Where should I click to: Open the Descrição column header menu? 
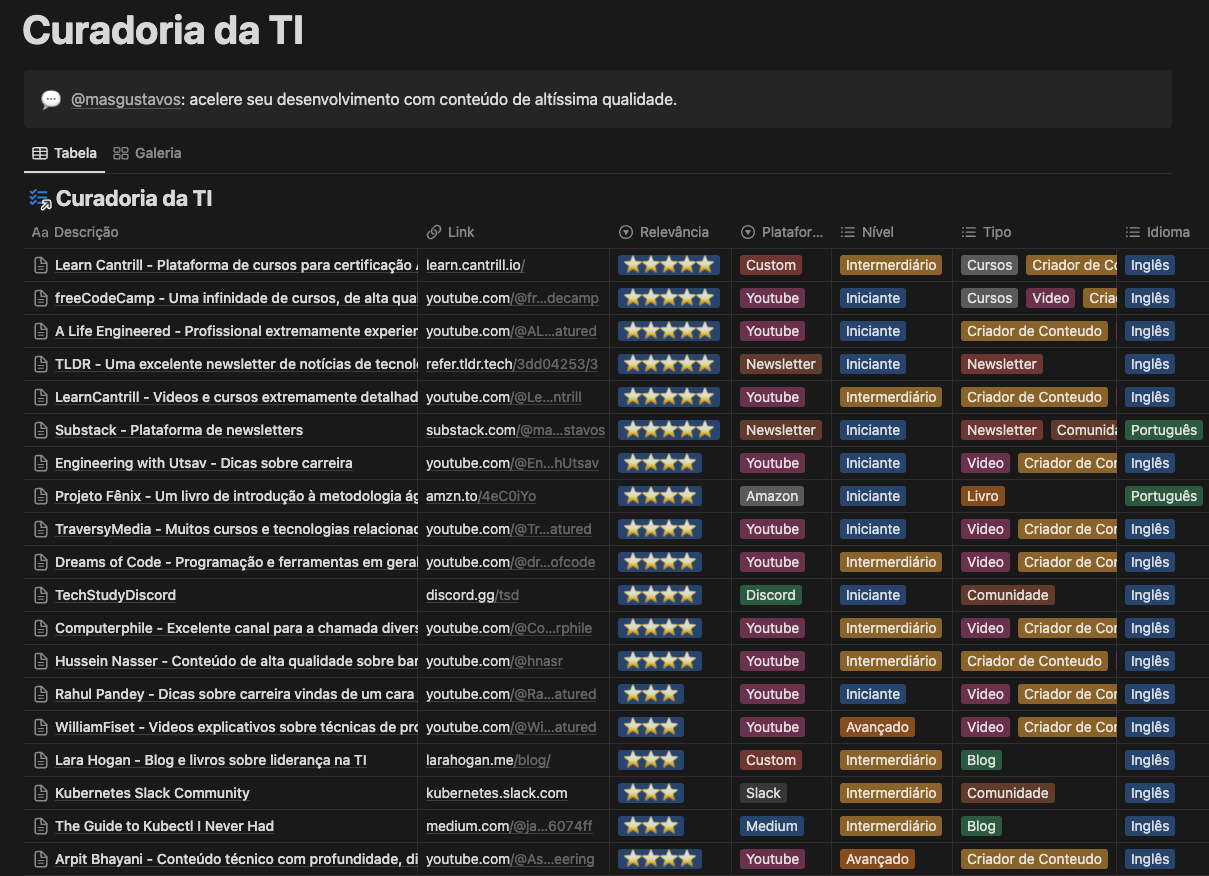coord(75,232)
